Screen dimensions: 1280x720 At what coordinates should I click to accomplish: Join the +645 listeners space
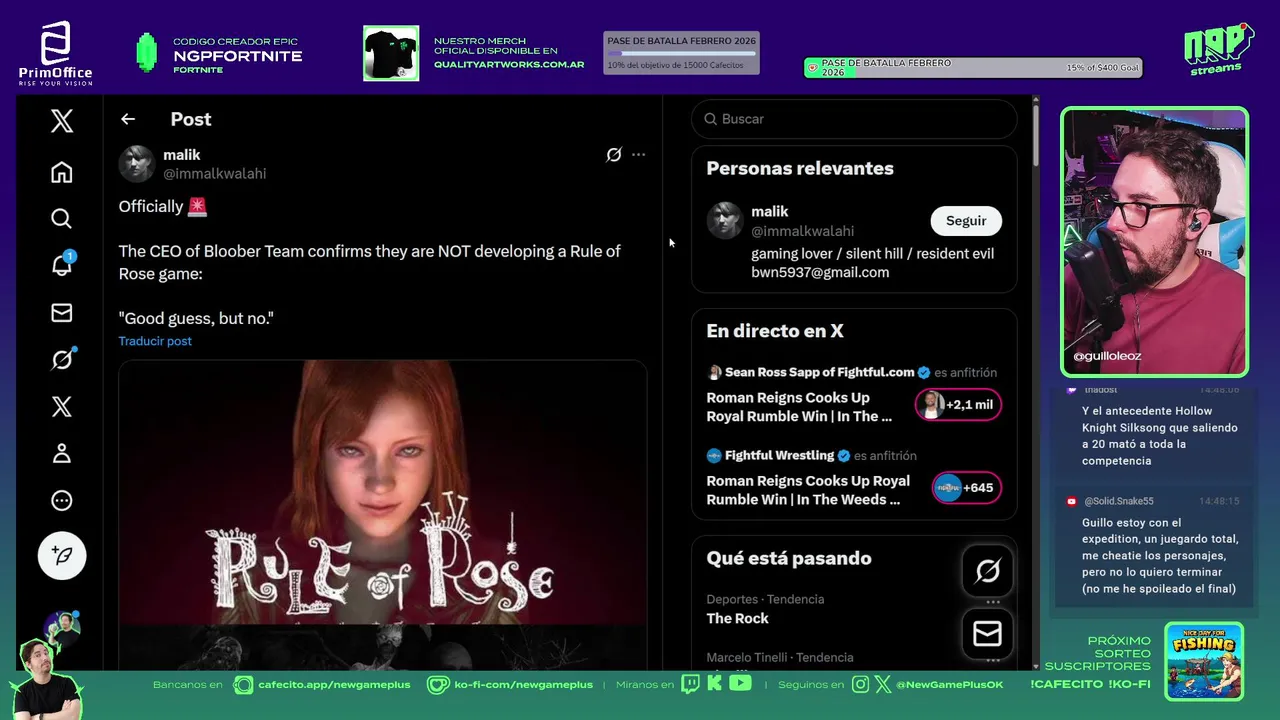966,487
